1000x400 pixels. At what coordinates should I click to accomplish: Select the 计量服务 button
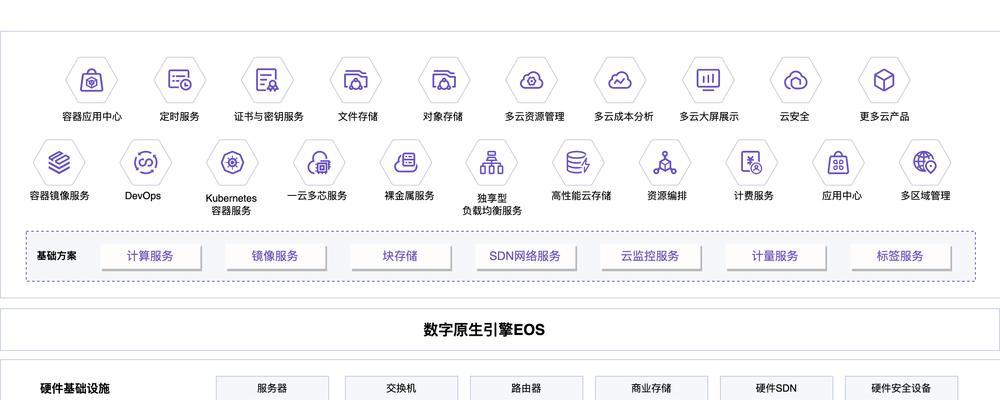(x=776, y=256)
